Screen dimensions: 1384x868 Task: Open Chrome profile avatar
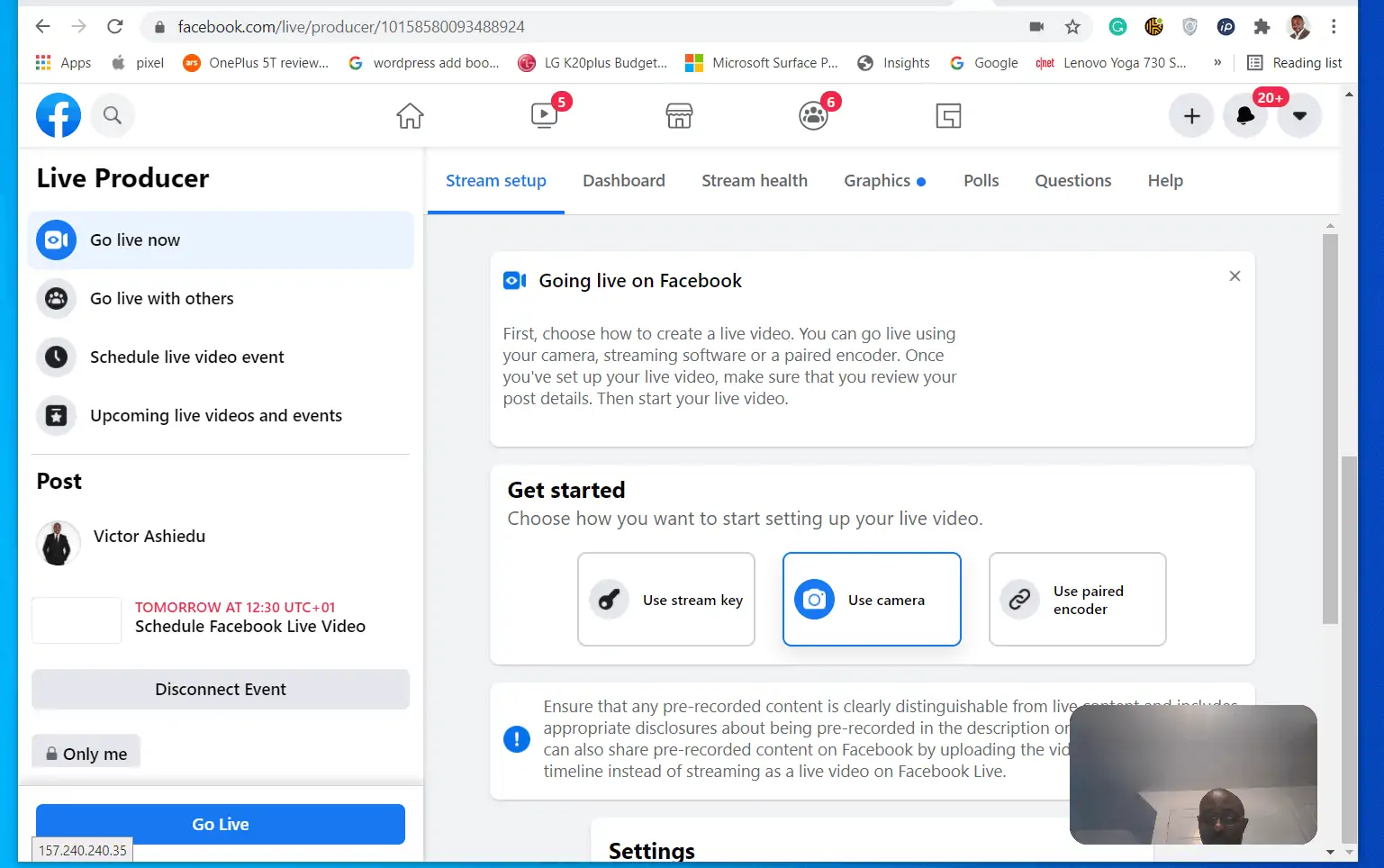point(1298,27)
